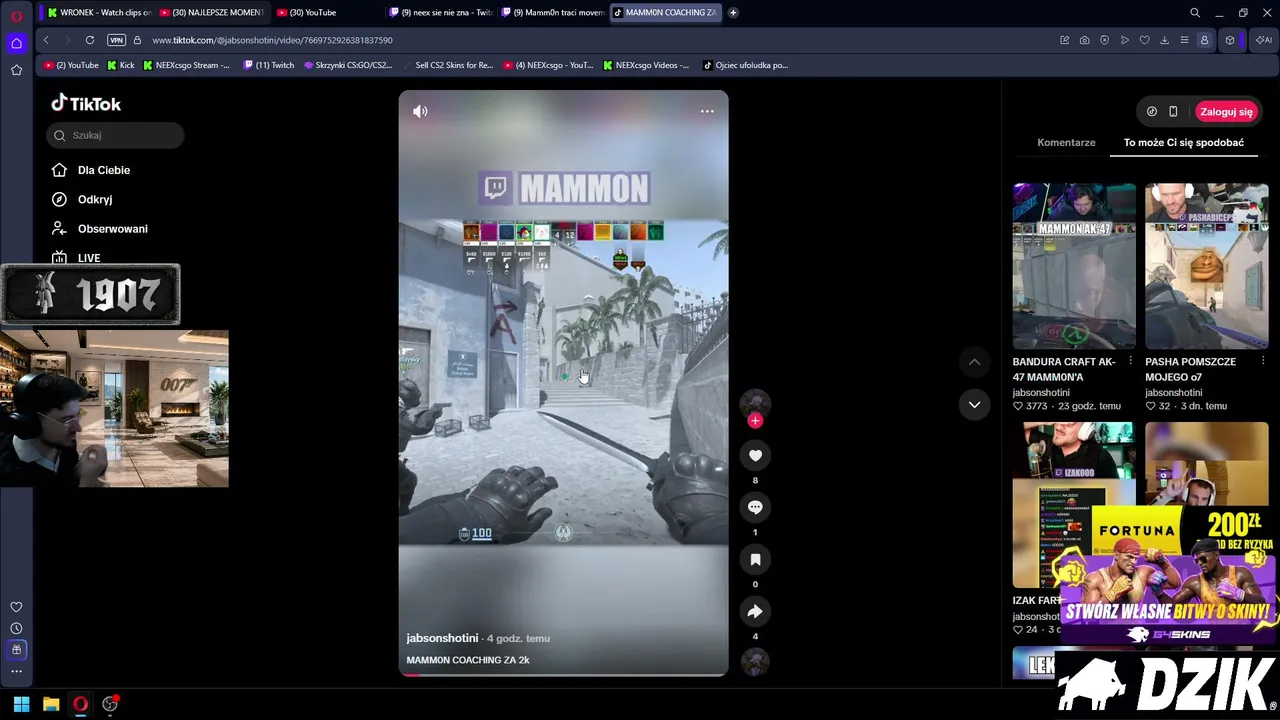Open File Explorer from the taskbar
Viewport: 1280px width, 720px height.
tap(51, 704)
